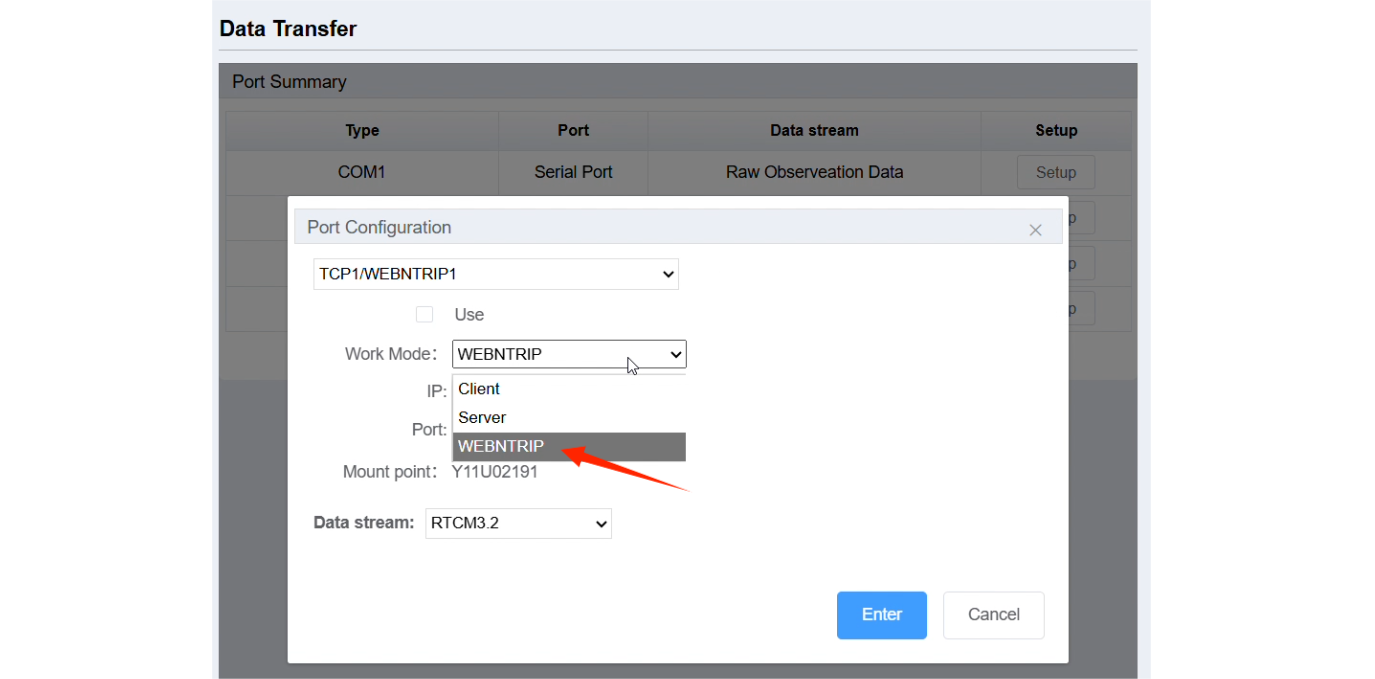Click the Cancel button
Screen dimensions: 1375x679
point(994,615)
